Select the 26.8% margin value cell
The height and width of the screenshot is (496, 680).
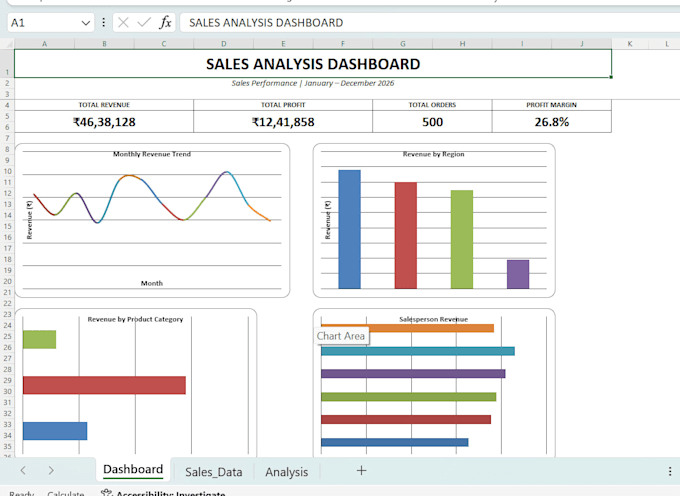click(552, 122)
